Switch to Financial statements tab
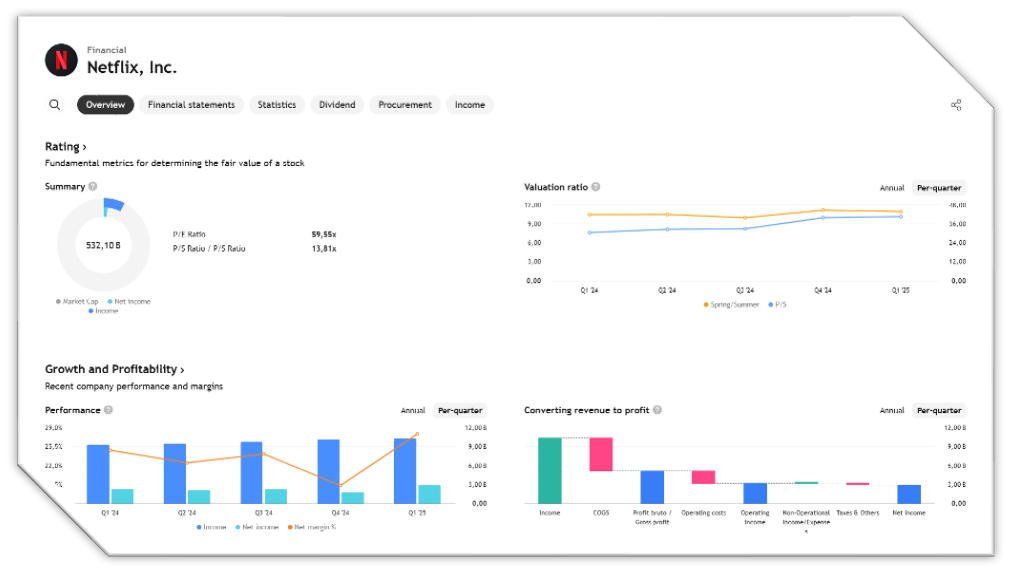The image size is (1010, 574). tap(191, 104)
